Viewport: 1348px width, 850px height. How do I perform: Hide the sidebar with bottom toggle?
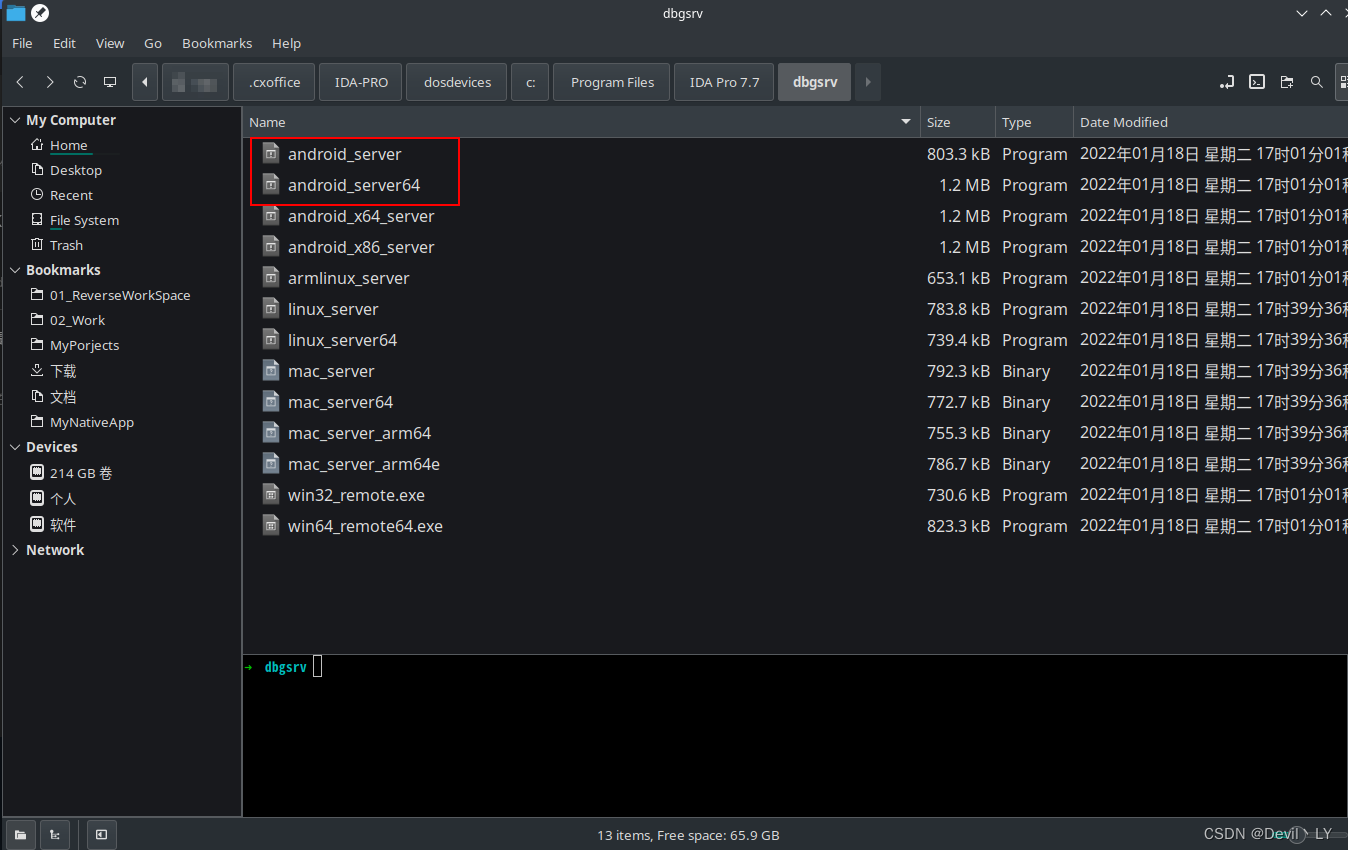(101, 834)
